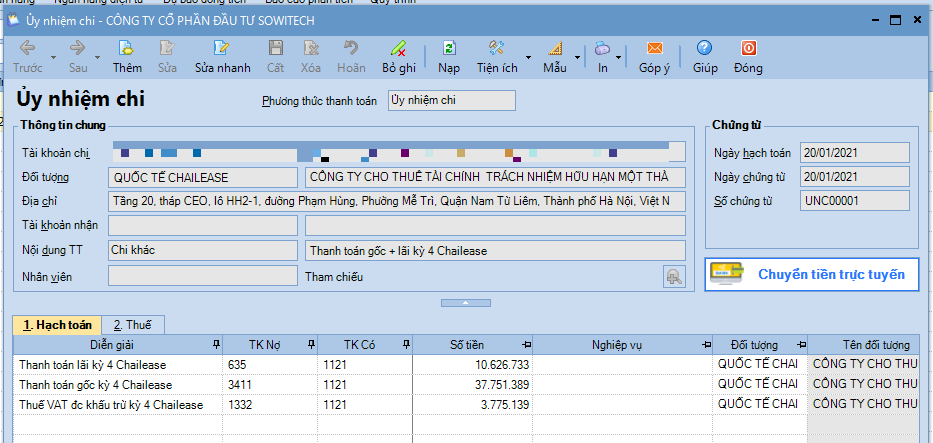Click amount cell 37.751.389
This screenshot has height=443, width=933.
point(472,385)
